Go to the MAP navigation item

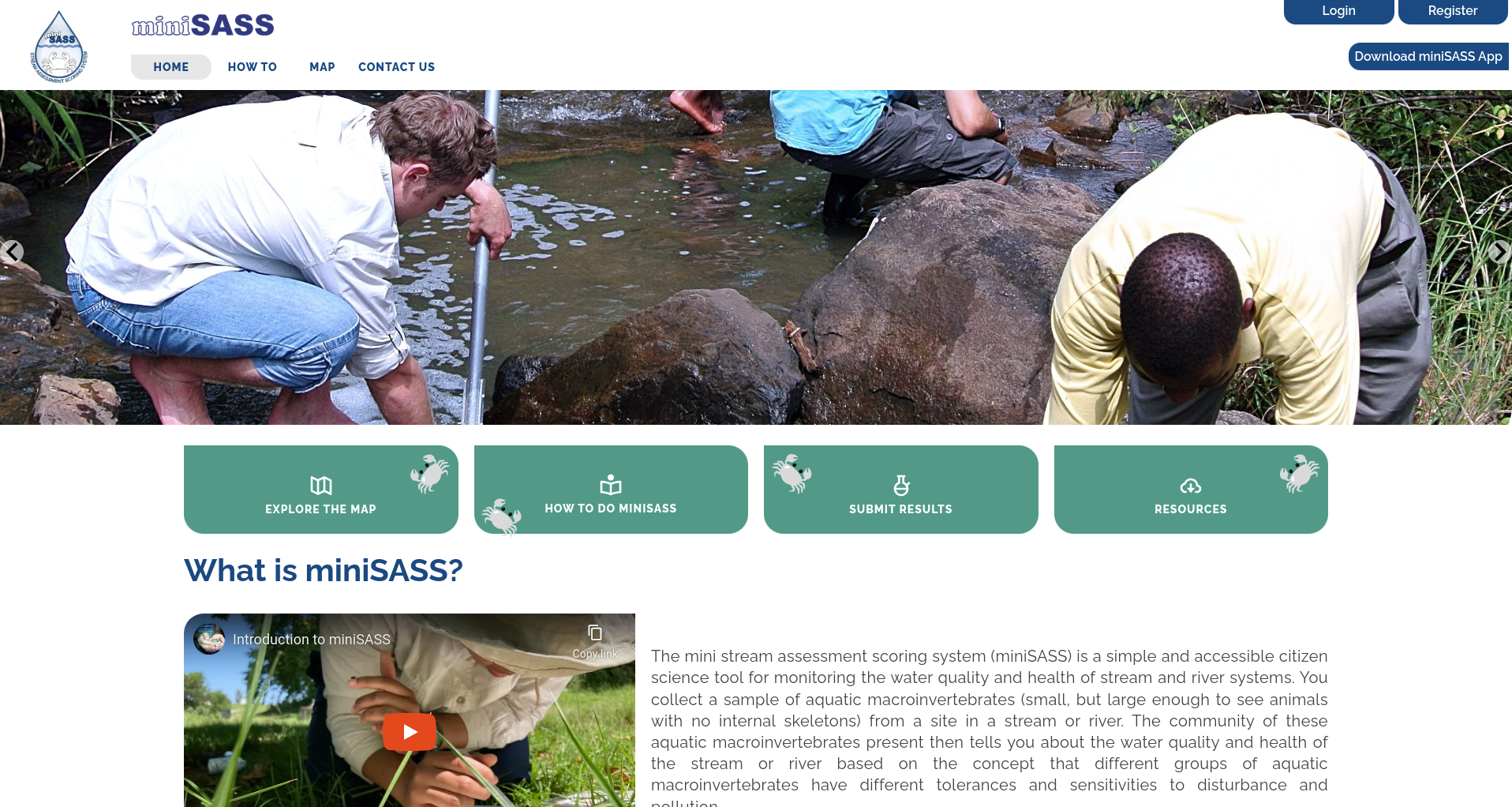pyautogui.click(x=322, y=67)
